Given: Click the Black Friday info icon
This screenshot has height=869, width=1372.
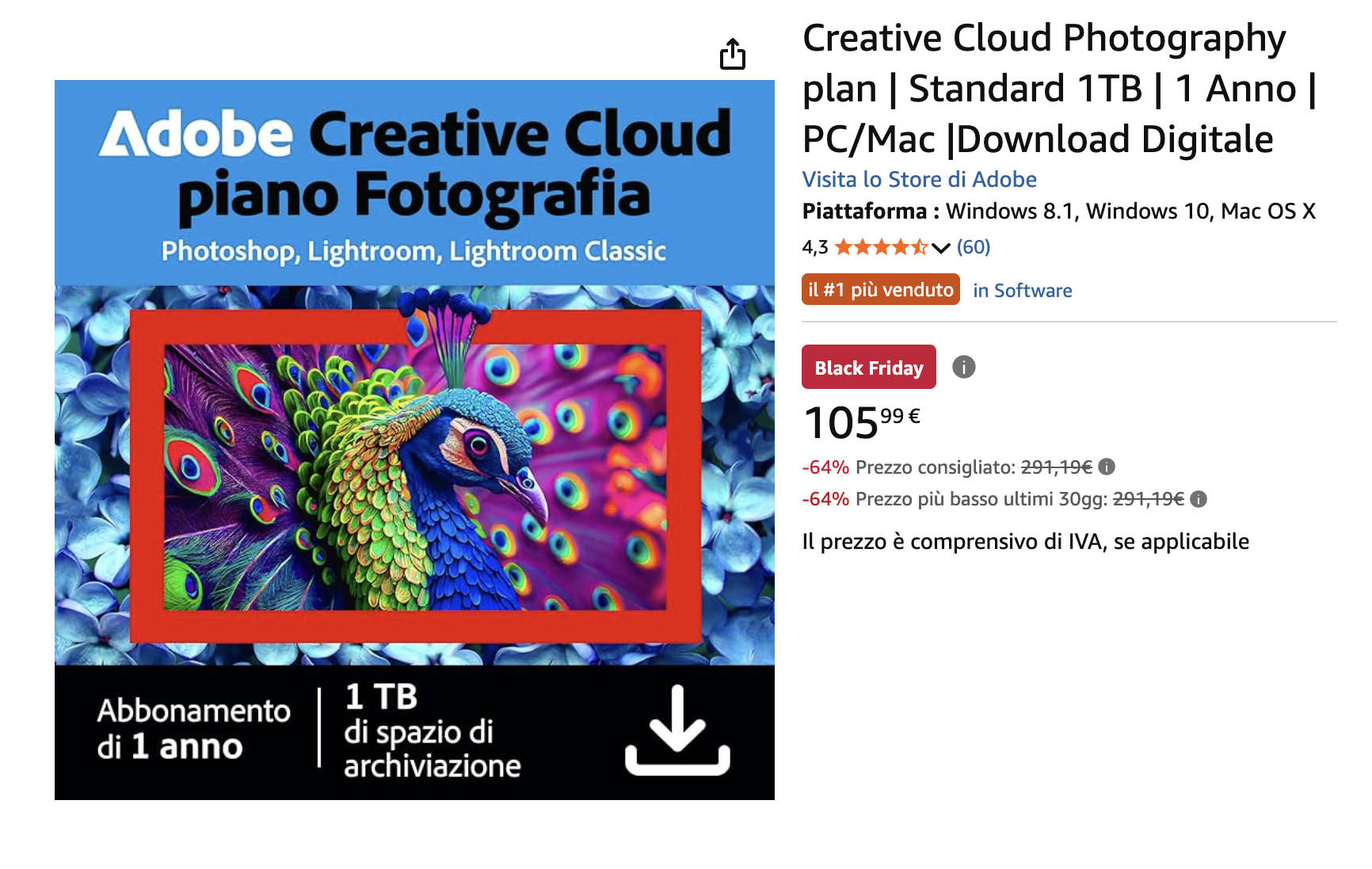Looking at the screenshot, I should pos(963,367).
